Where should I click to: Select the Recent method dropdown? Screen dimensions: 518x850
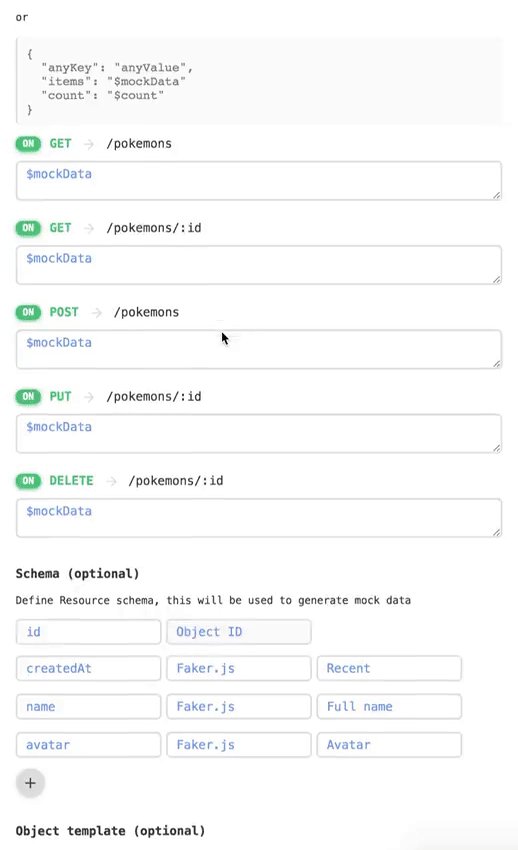389,668
